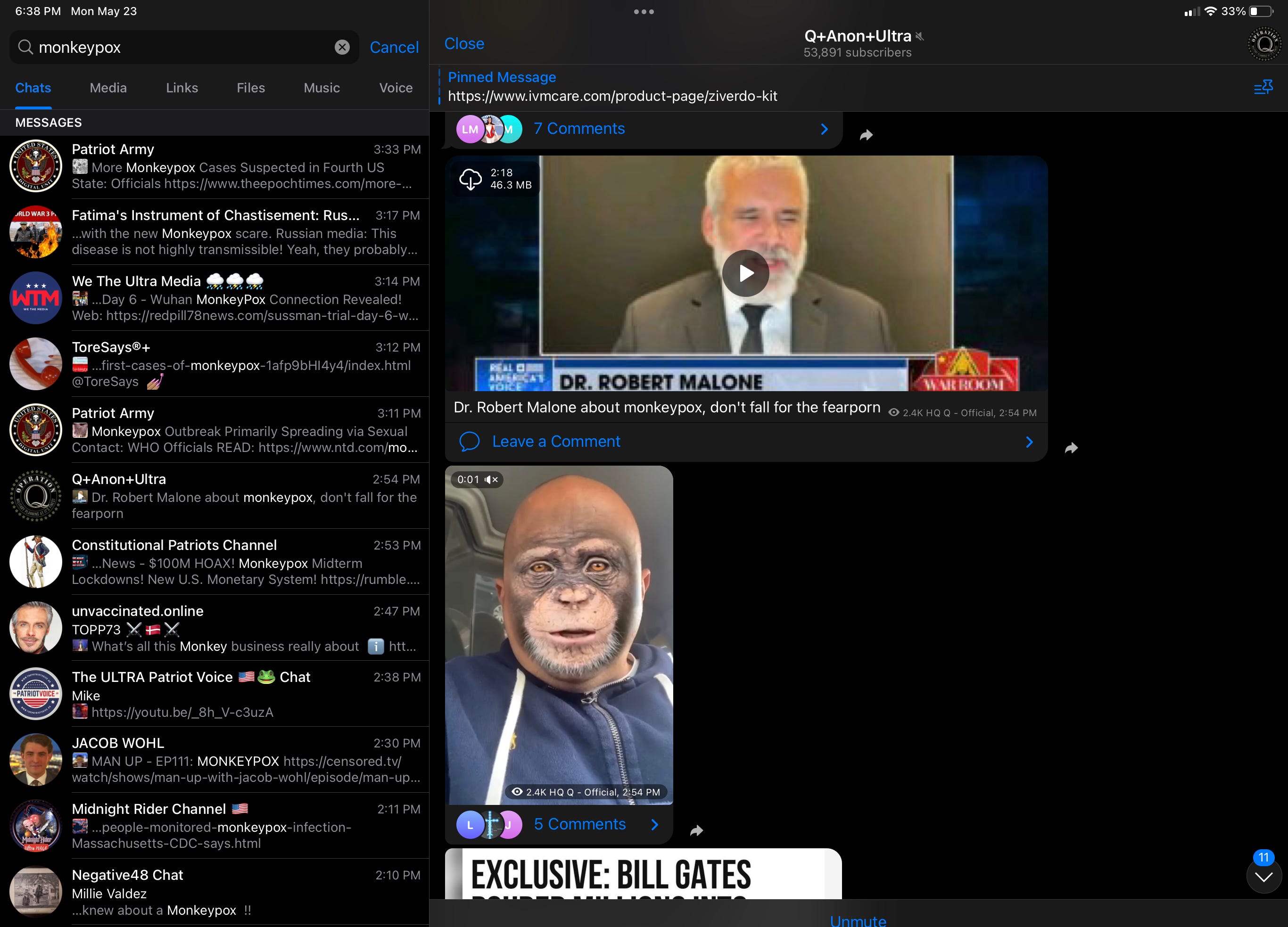Image resolution: width=1288 pixels, height=927 pixels.
Task: Open the pinned messages list icon
Action: click(1263, 87)
